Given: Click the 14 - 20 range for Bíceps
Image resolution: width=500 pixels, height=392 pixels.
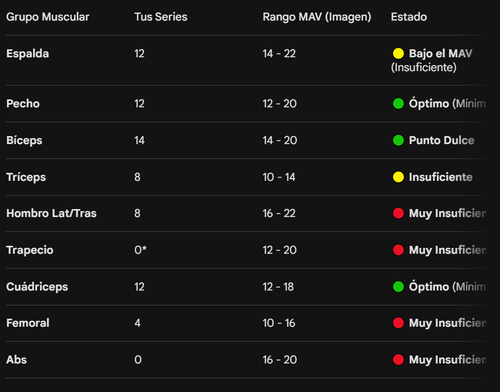Looking at the screenshot, I should pyautogui.click(x=280, y=140).
